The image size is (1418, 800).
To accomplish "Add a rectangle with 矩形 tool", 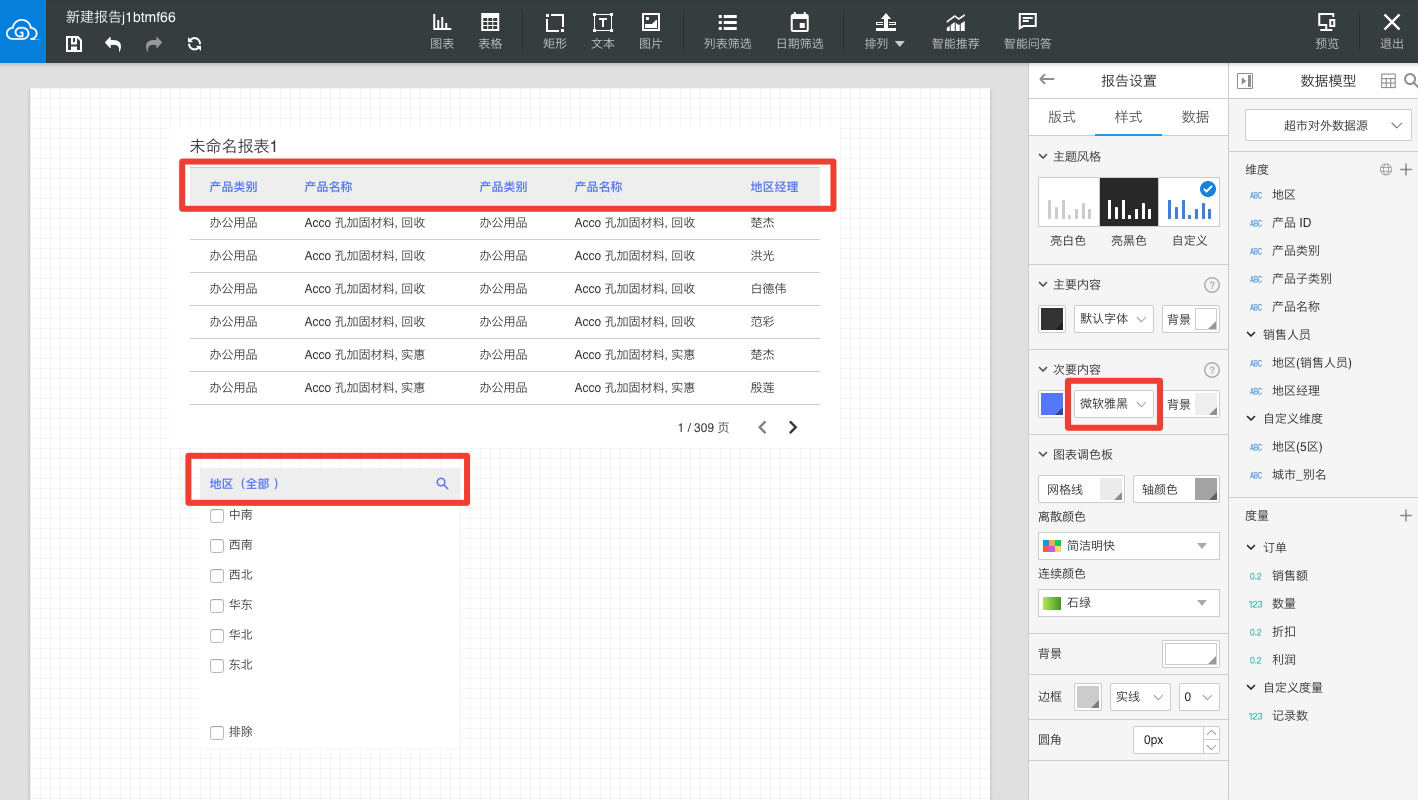I will pos(554,31).
